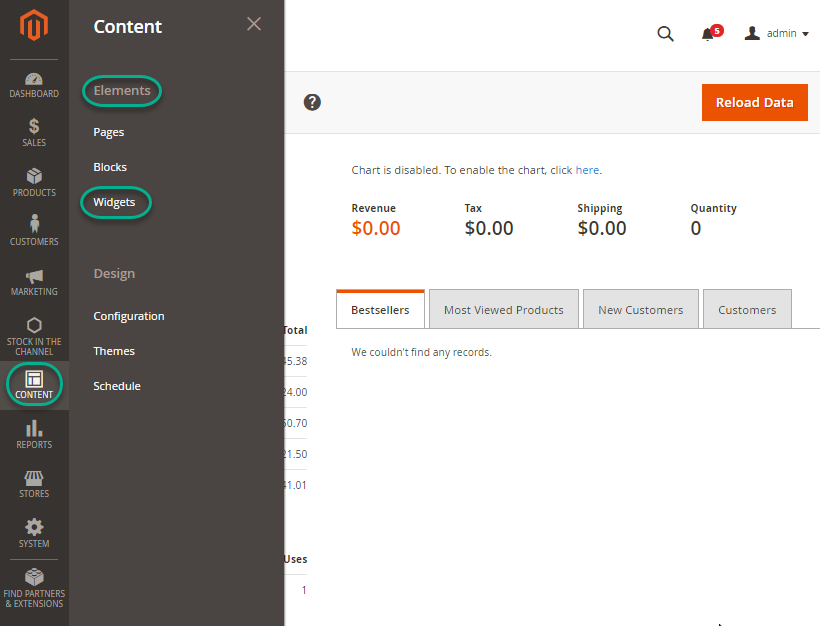This screenshot has width=836, height=626.
Task: Close the Content menu panel
Action: pyautogui.click(x=254, y=24)
